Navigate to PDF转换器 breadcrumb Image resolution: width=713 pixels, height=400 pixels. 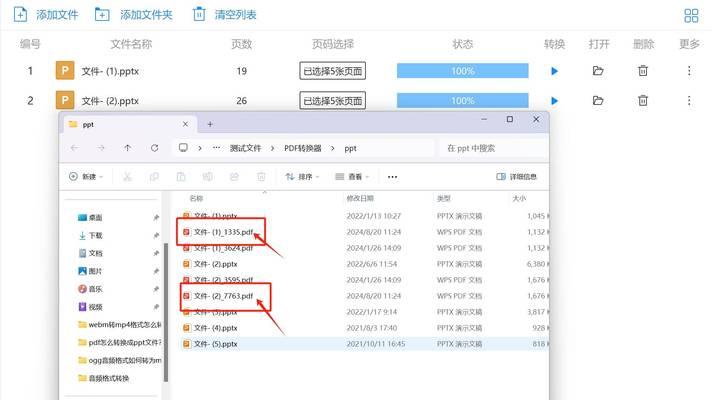303,148
